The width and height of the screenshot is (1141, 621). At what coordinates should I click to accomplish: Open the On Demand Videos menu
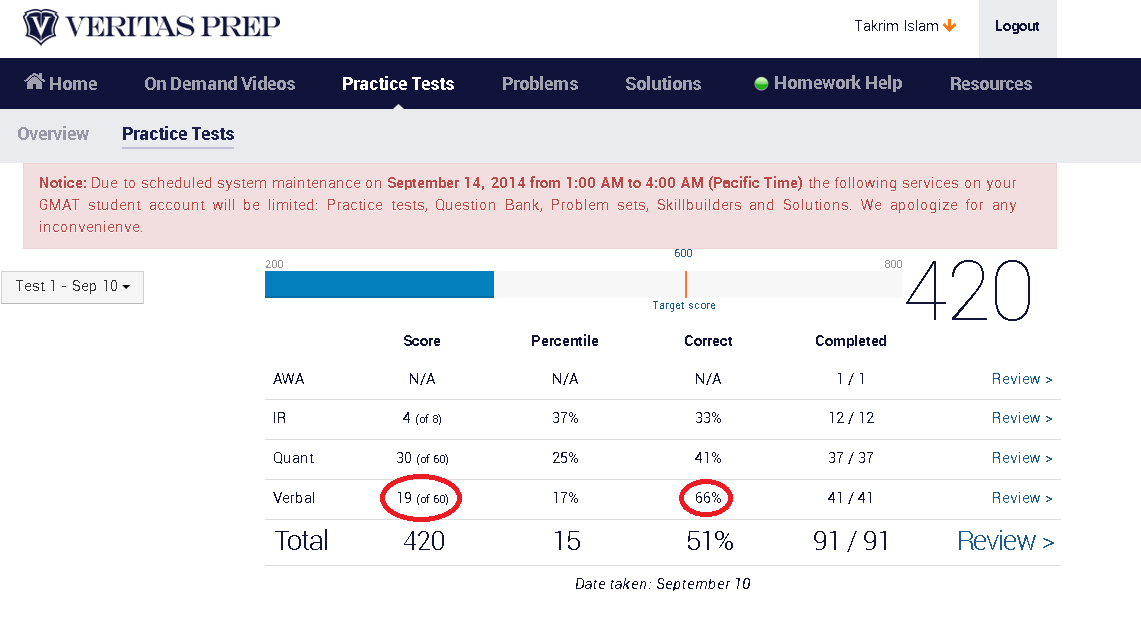click(x=220, y=84)
